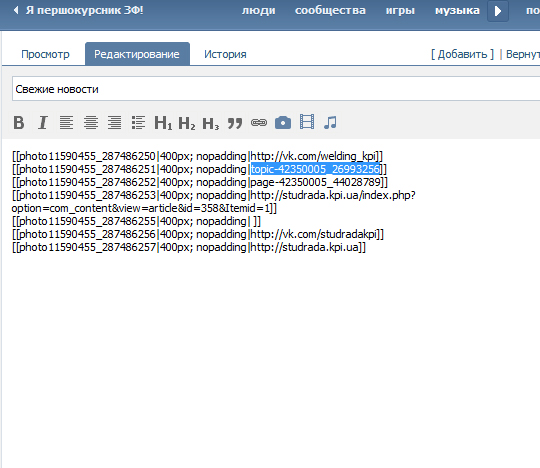Place cursor in option=com_content&view=article line
540x468 pixels.
point(144,208)
